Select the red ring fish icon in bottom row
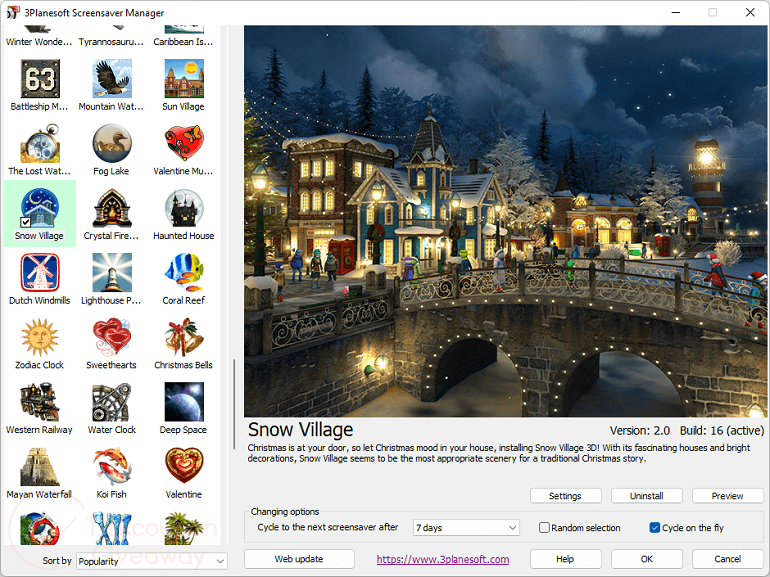This screenshot has height=577, width=770. (40, 528)
